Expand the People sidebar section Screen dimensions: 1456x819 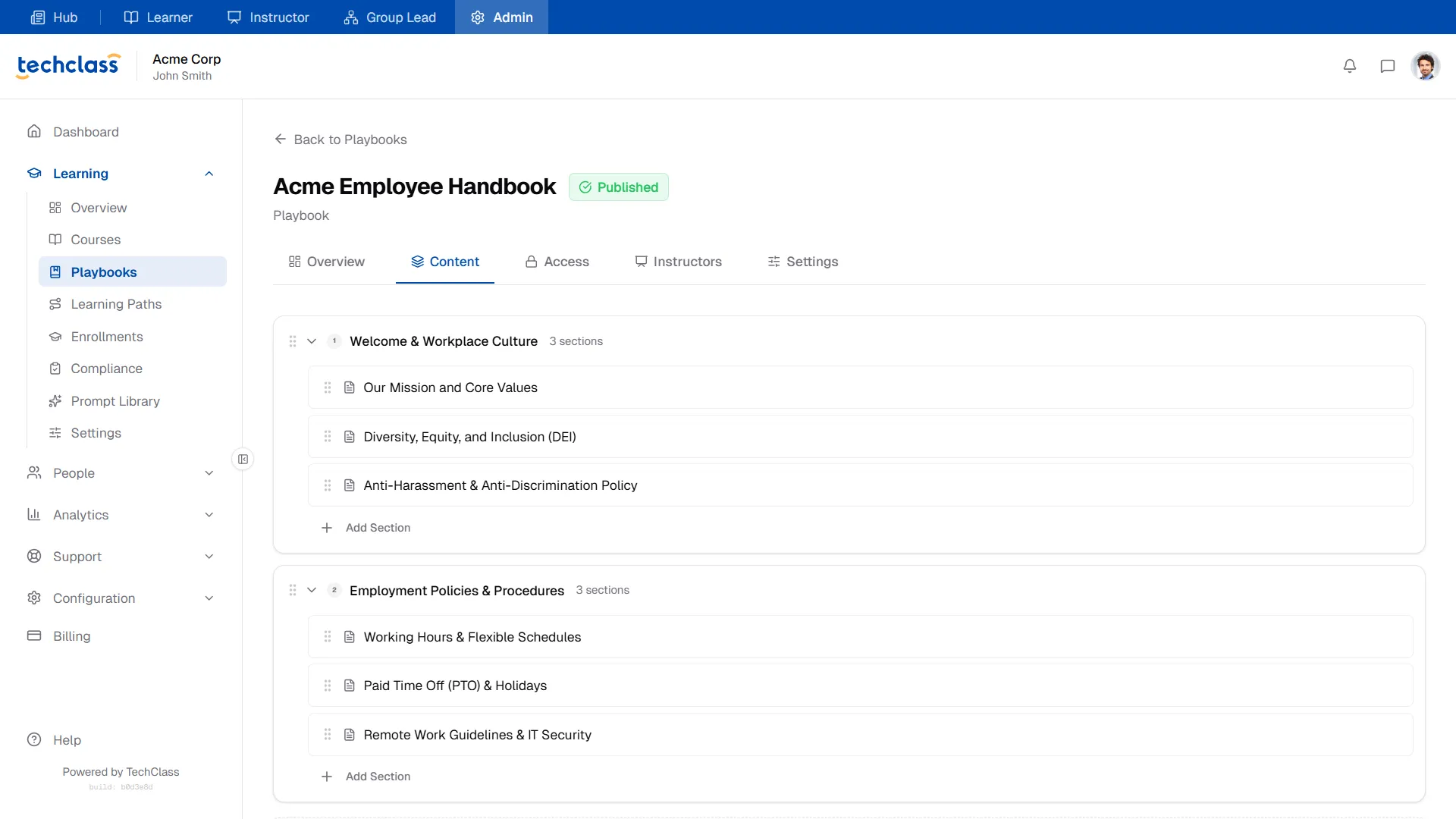coord(209,473)
